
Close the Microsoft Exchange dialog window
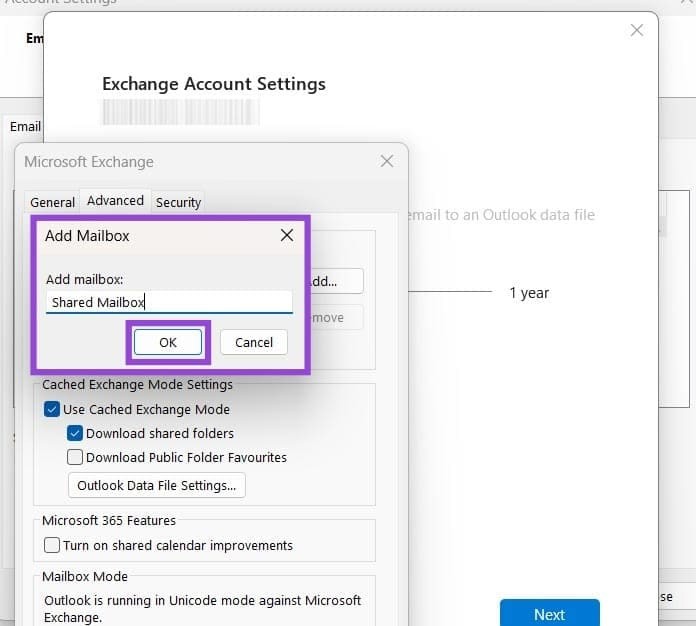pos(387,161)
